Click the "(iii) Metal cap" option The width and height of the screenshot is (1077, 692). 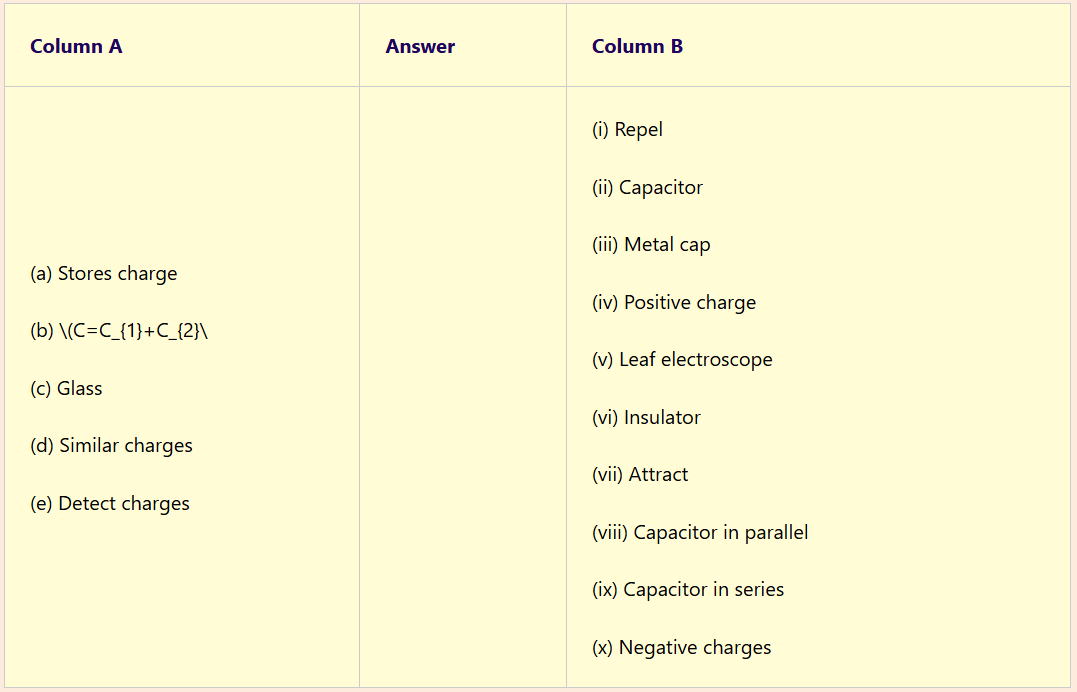coord(651,245)
